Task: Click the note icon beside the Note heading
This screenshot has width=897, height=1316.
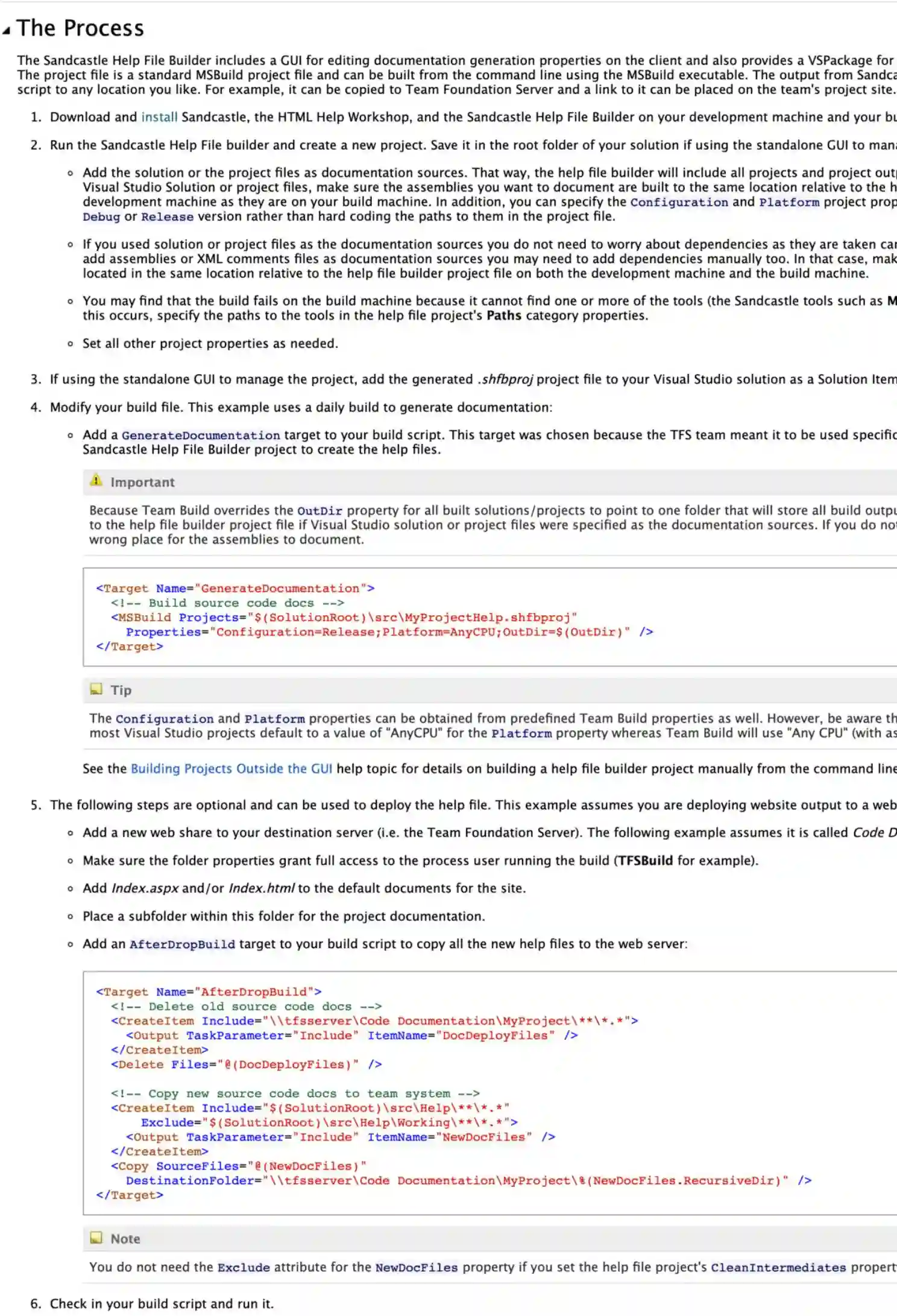Action: 96,1238
